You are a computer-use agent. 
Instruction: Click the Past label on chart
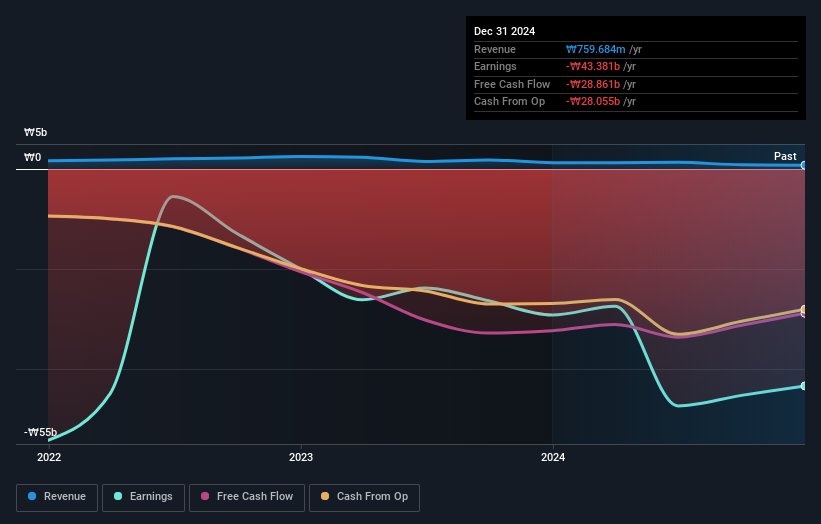click(x=785, y=156)
